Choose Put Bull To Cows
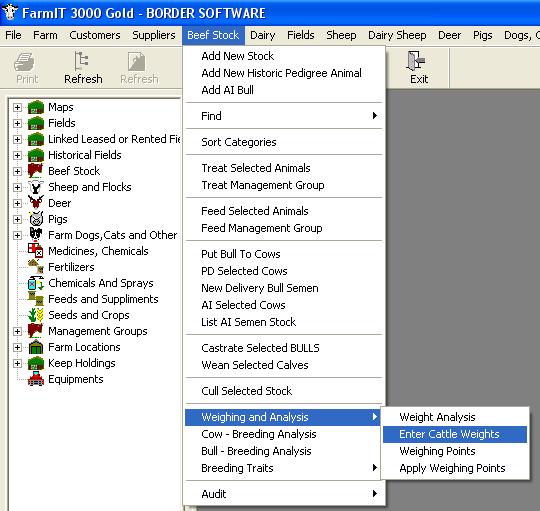Viewport: 540px width, 511px height. 284,254
